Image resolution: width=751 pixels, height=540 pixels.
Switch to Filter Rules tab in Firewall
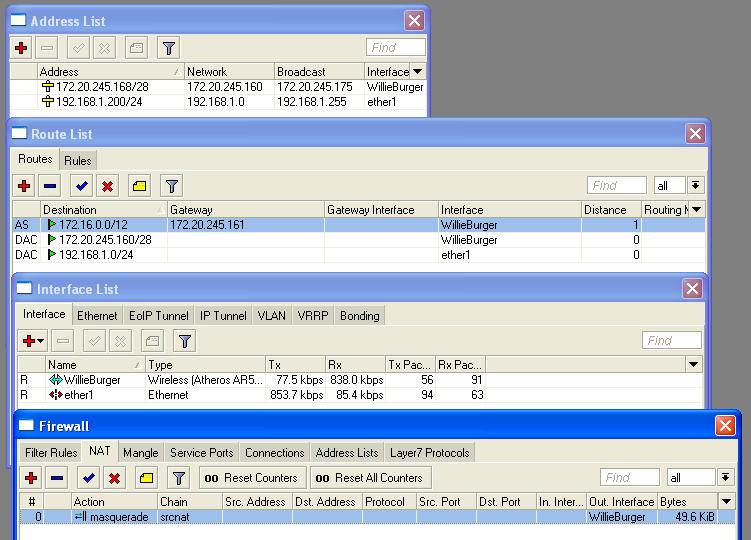click(x=51, y=453)
